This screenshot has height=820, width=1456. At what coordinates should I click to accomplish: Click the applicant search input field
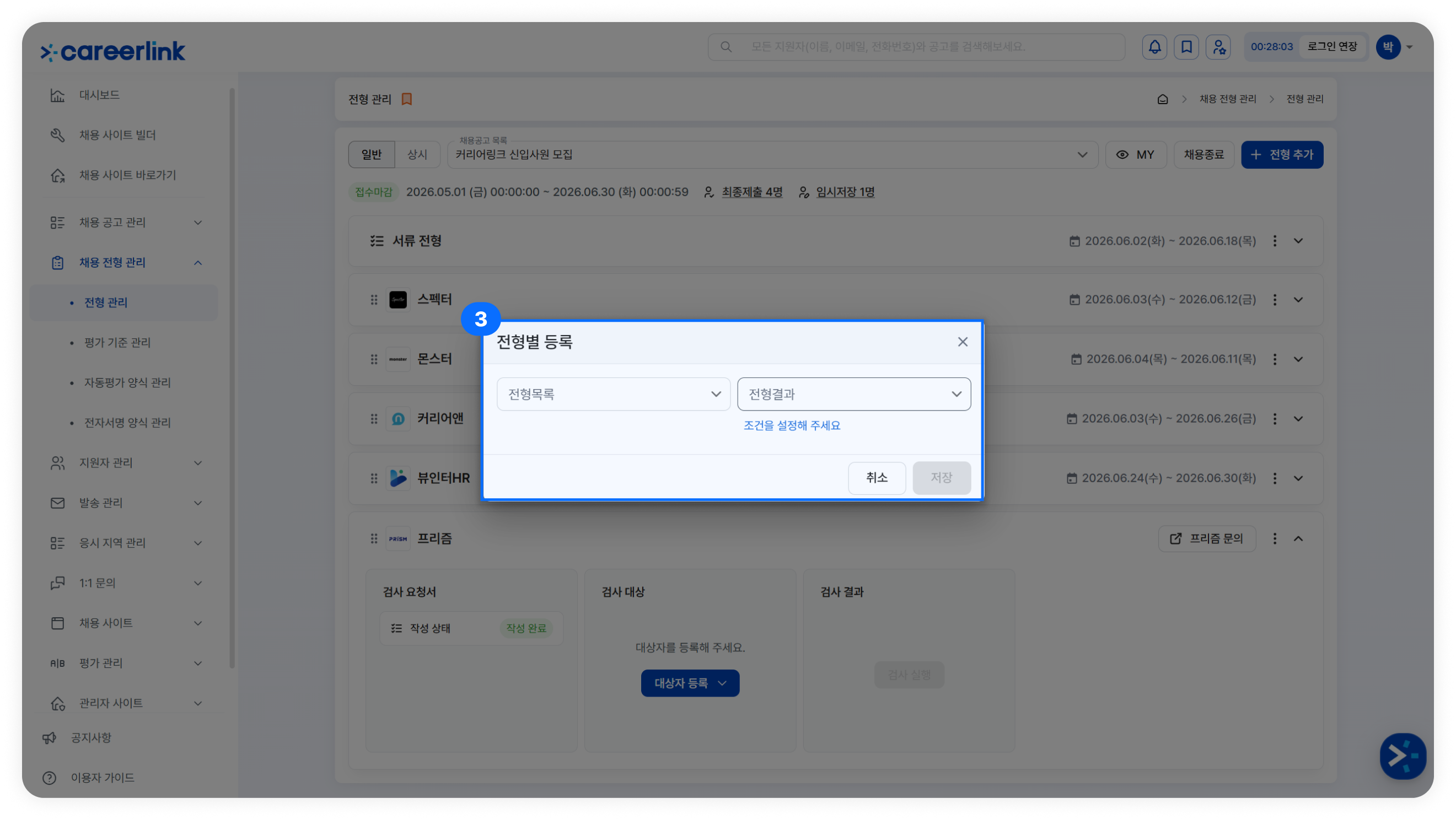point(916,47)
